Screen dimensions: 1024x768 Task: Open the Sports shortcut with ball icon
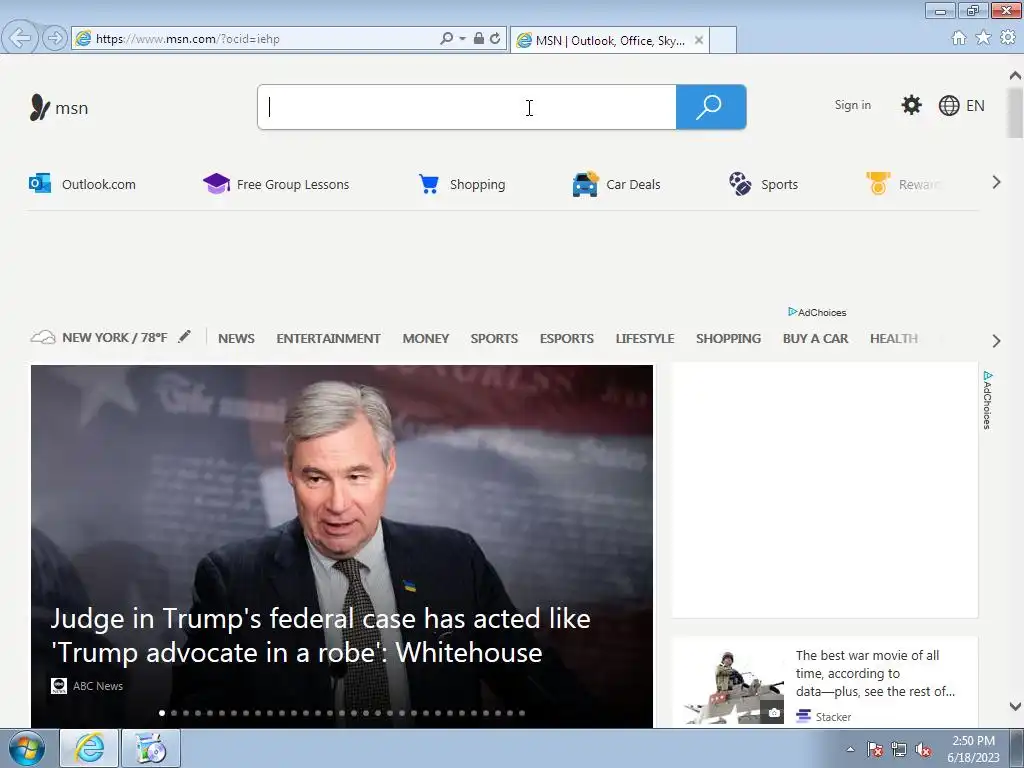pyautogui.click(x=763, y=184)
